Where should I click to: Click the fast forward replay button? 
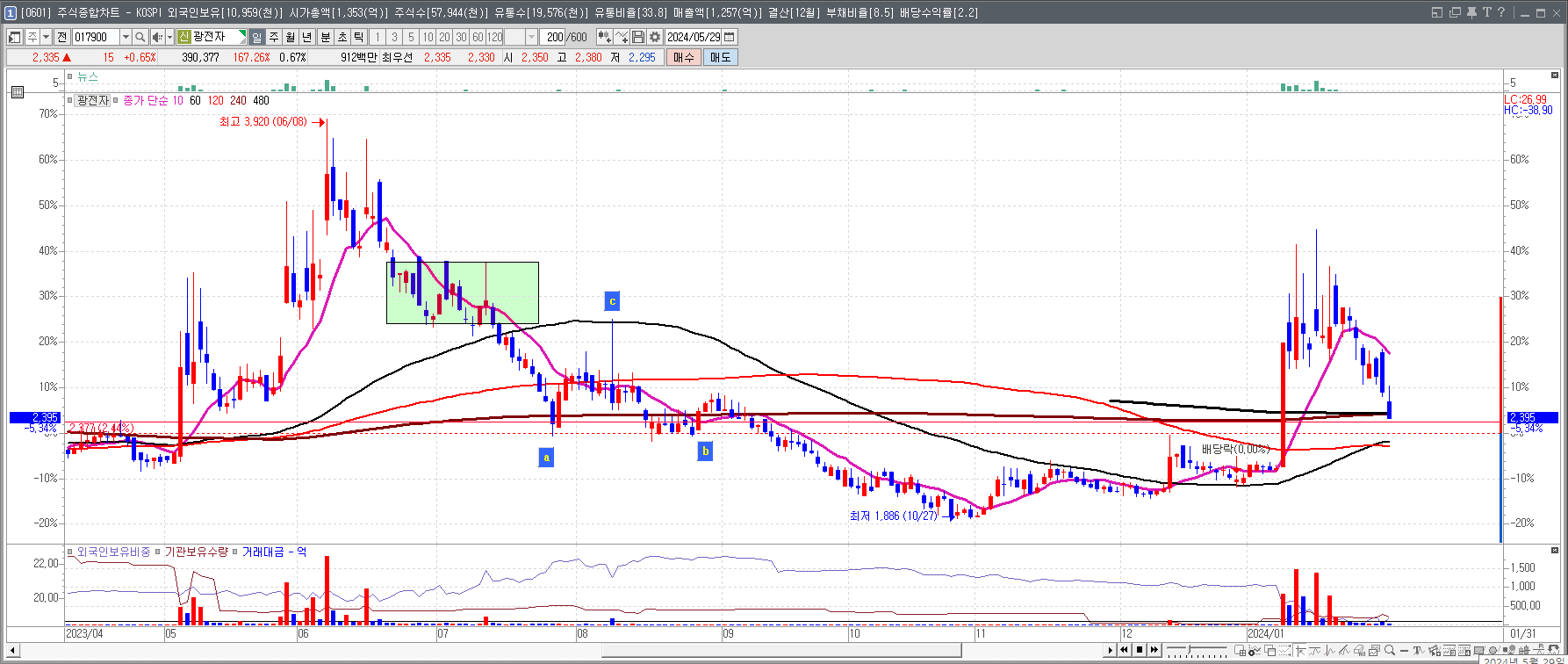pos(1154,650)
